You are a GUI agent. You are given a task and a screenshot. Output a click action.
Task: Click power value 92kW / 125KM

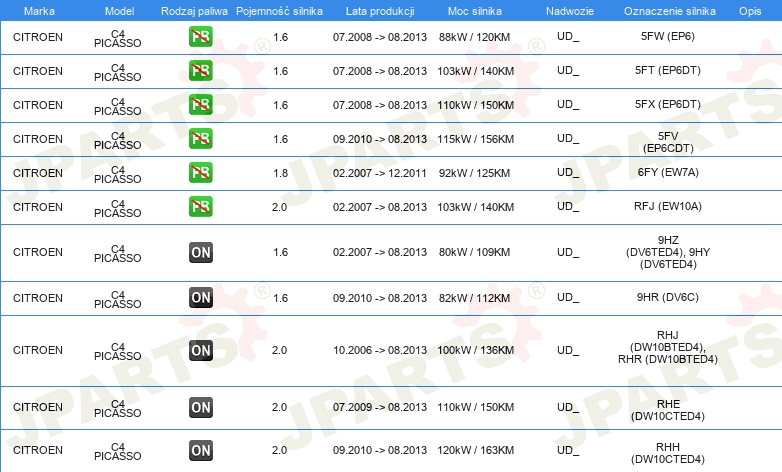tap(475, 173)
